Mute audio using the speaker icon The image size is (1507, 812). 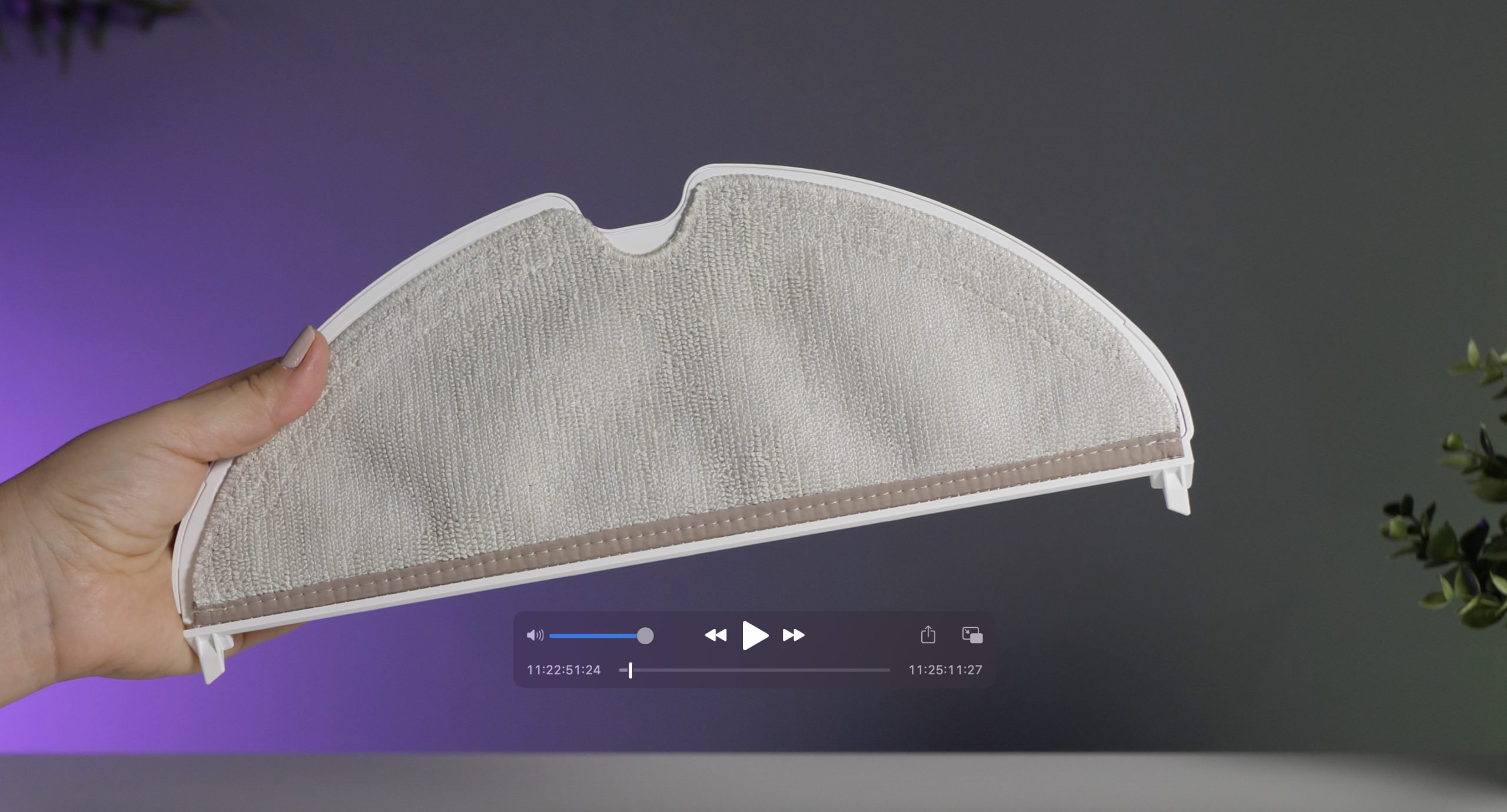[x=535, y=635]
